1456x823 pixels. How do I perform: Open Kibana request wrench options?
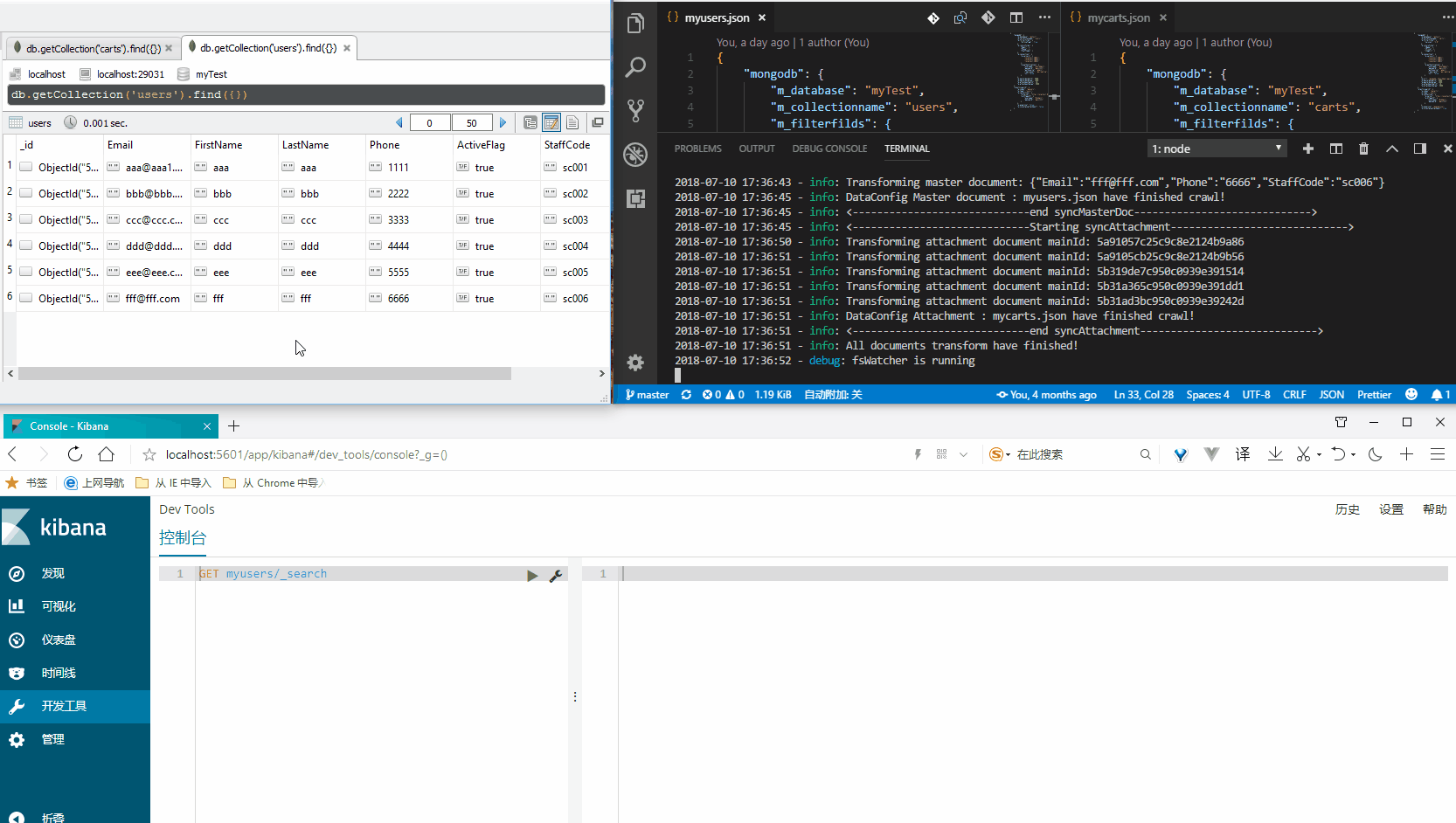tap(556, 576)
